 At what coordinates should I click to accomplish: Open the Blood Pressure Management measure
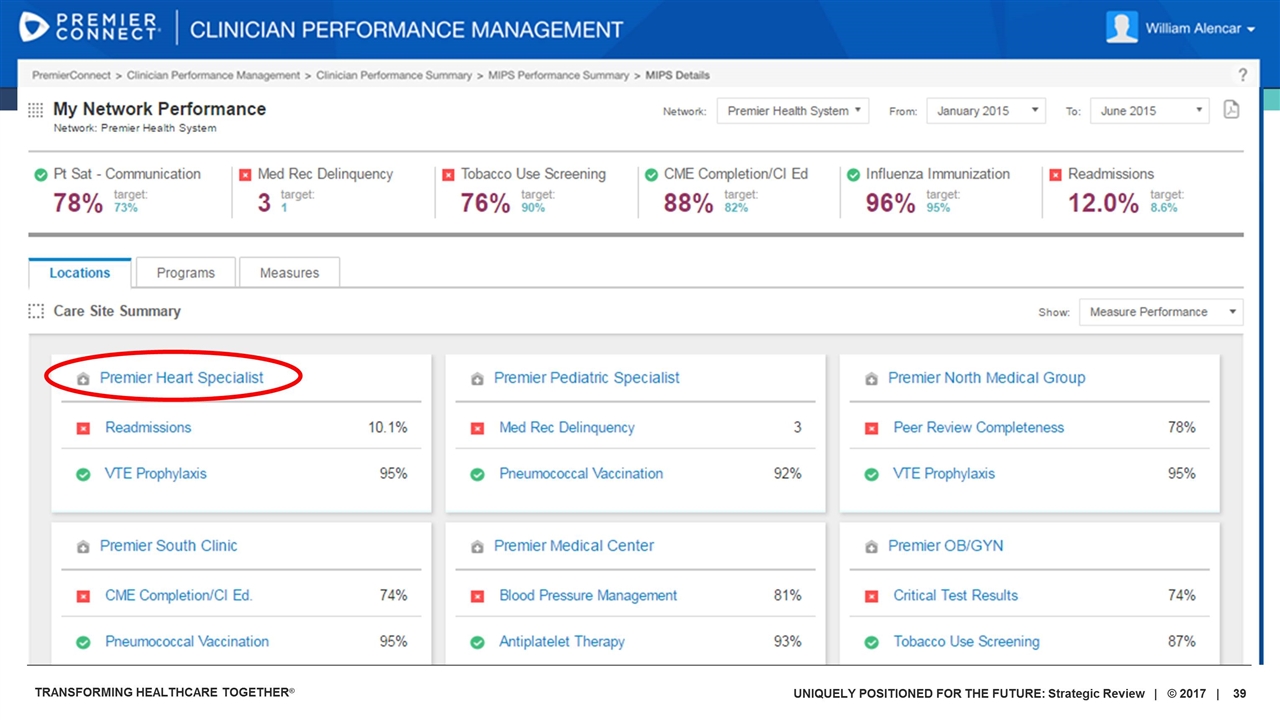tap(588, 596)
